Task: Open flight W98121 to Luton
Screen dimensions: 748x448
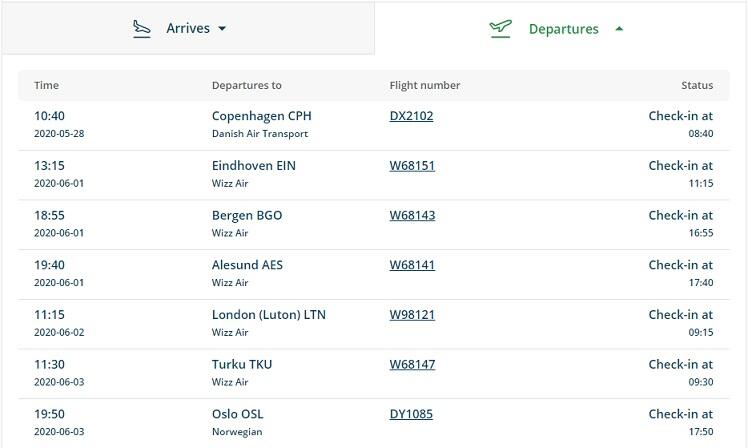Action: (x=412, y=314)
